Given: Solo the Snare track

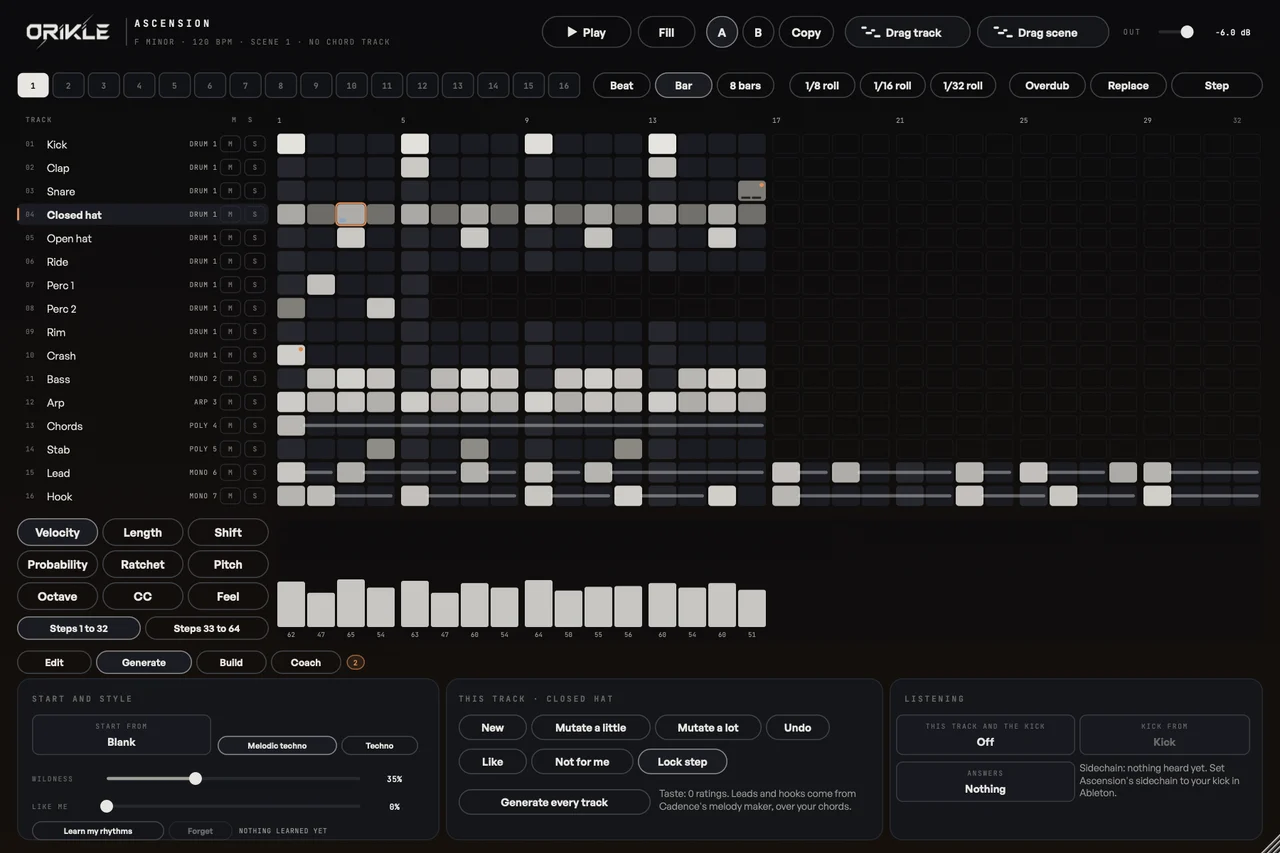Looking at the screenshot, I should (254, 191).
